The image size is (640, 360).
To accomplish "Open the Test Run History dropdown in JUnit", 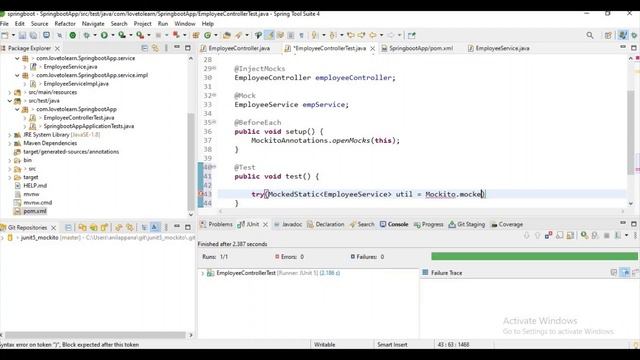I will (x=627, y=236).
